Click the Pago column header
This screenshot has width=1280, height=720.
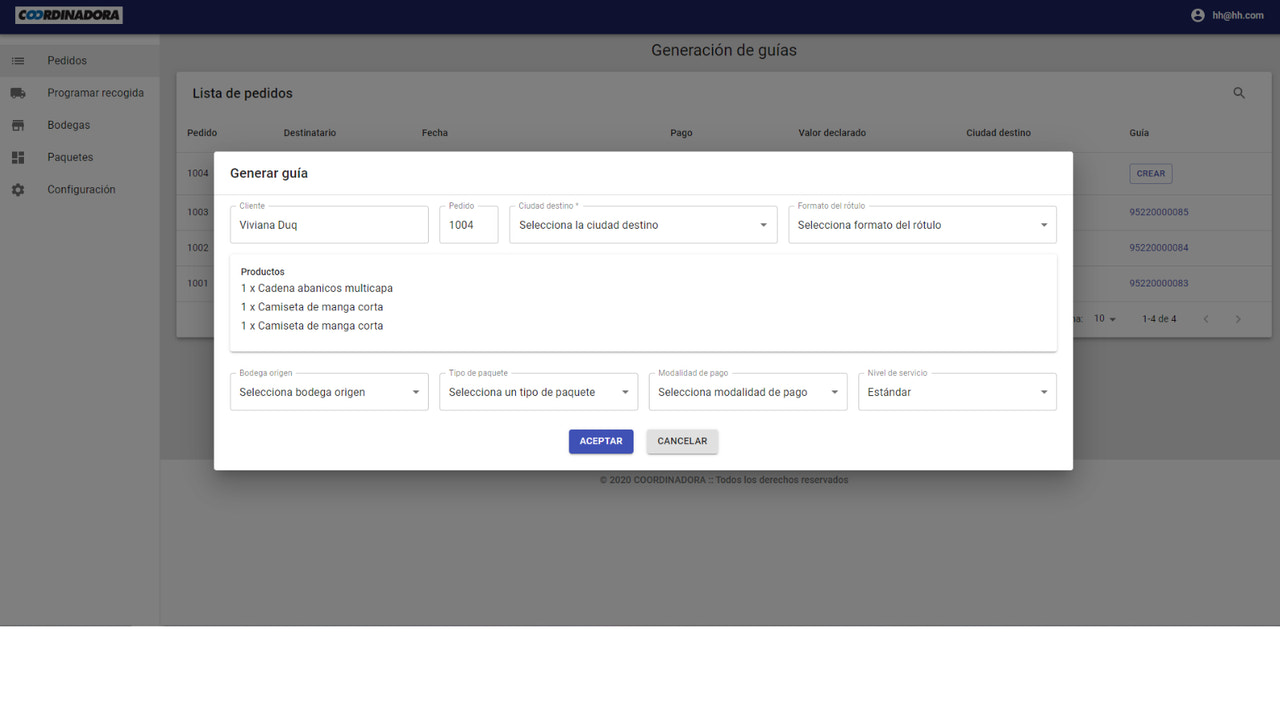681,133
